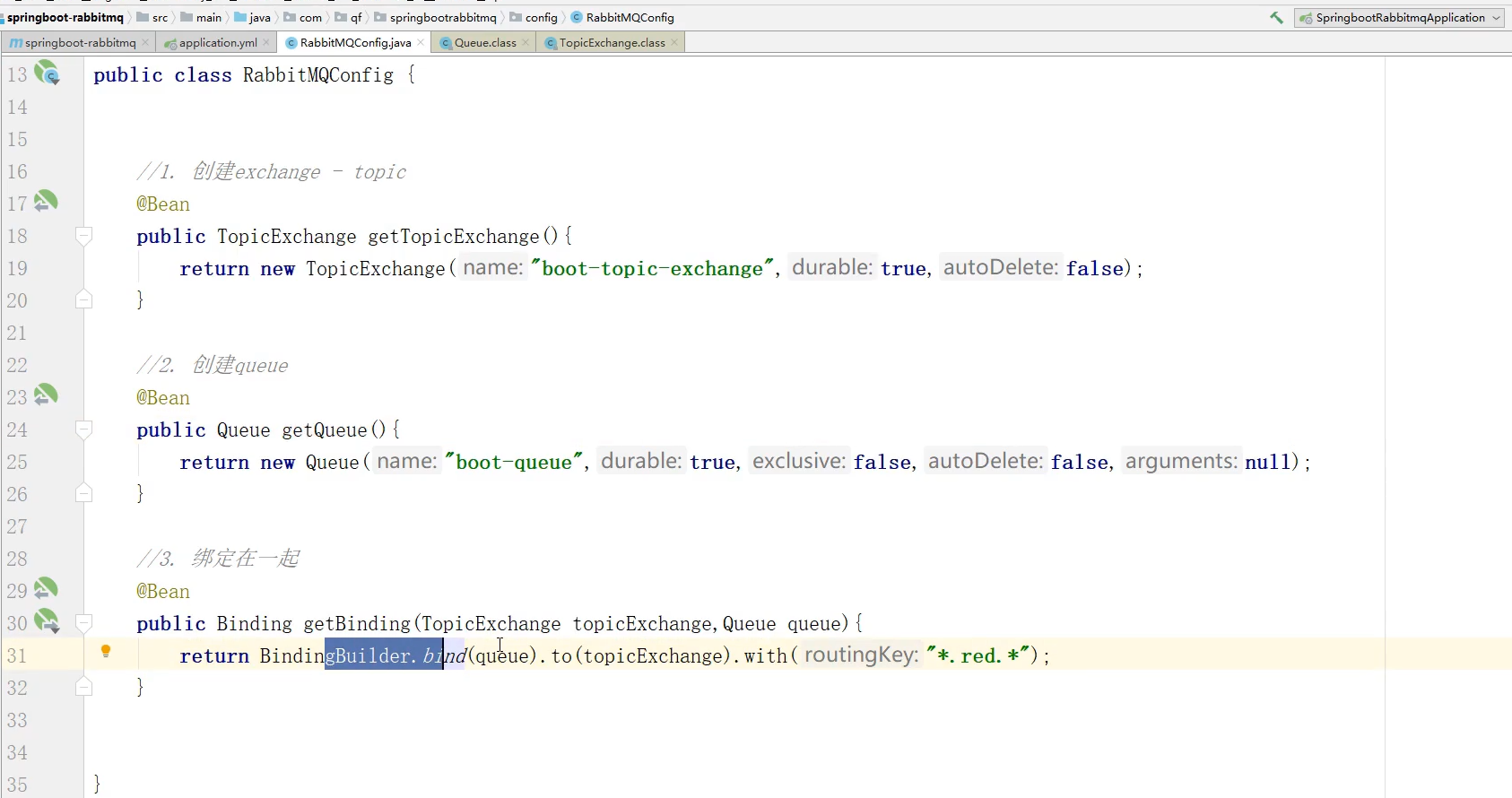Open the application.yml editor tab
This screenshot has height=798, width=1512.
[217, 42]
